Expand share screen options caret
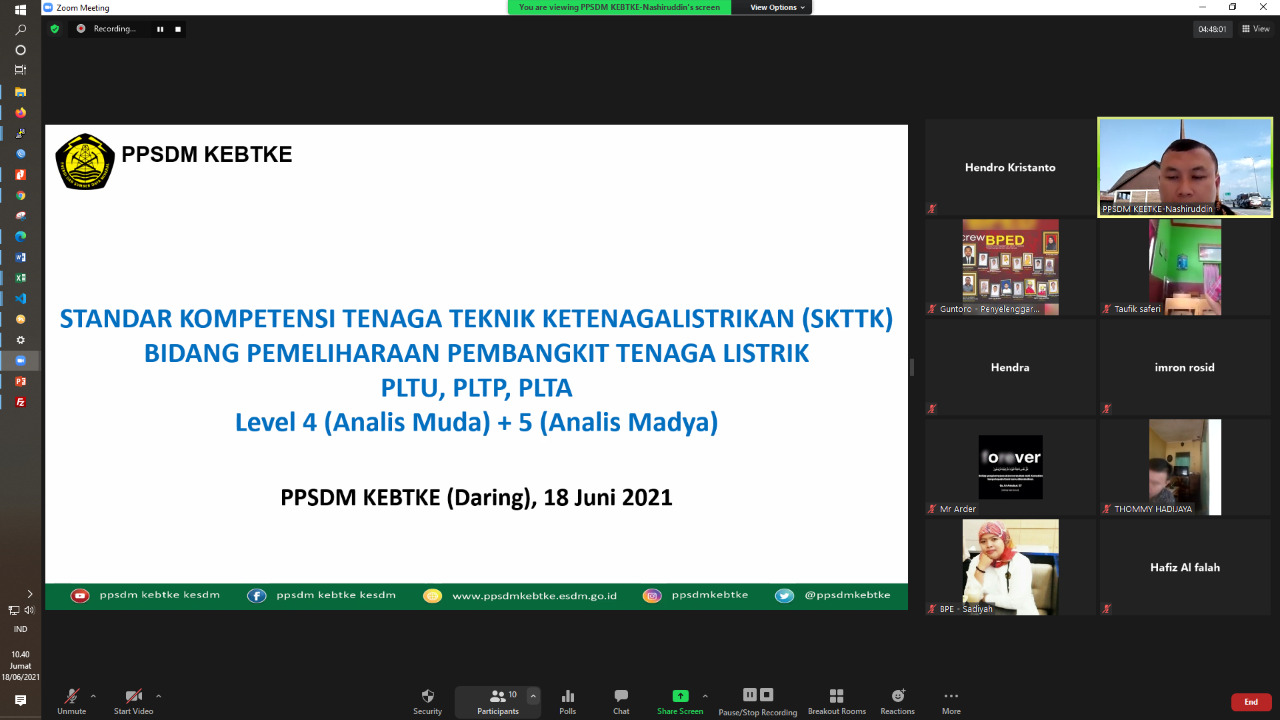Image resolution: width=1280 pixels, height=720 pixels. point(705,696)
